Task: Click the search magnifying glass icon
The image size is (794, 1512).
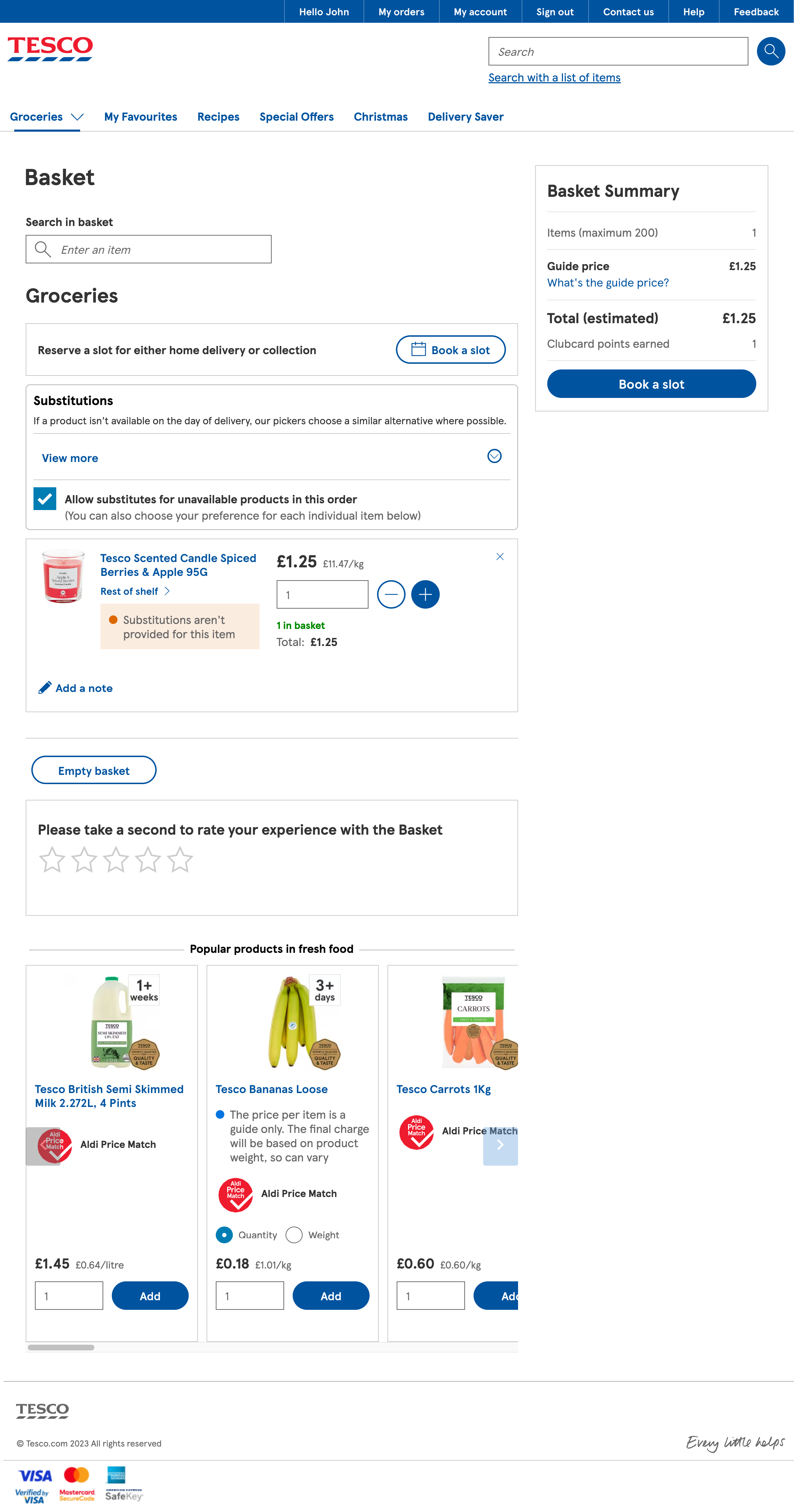Action: 771,51
